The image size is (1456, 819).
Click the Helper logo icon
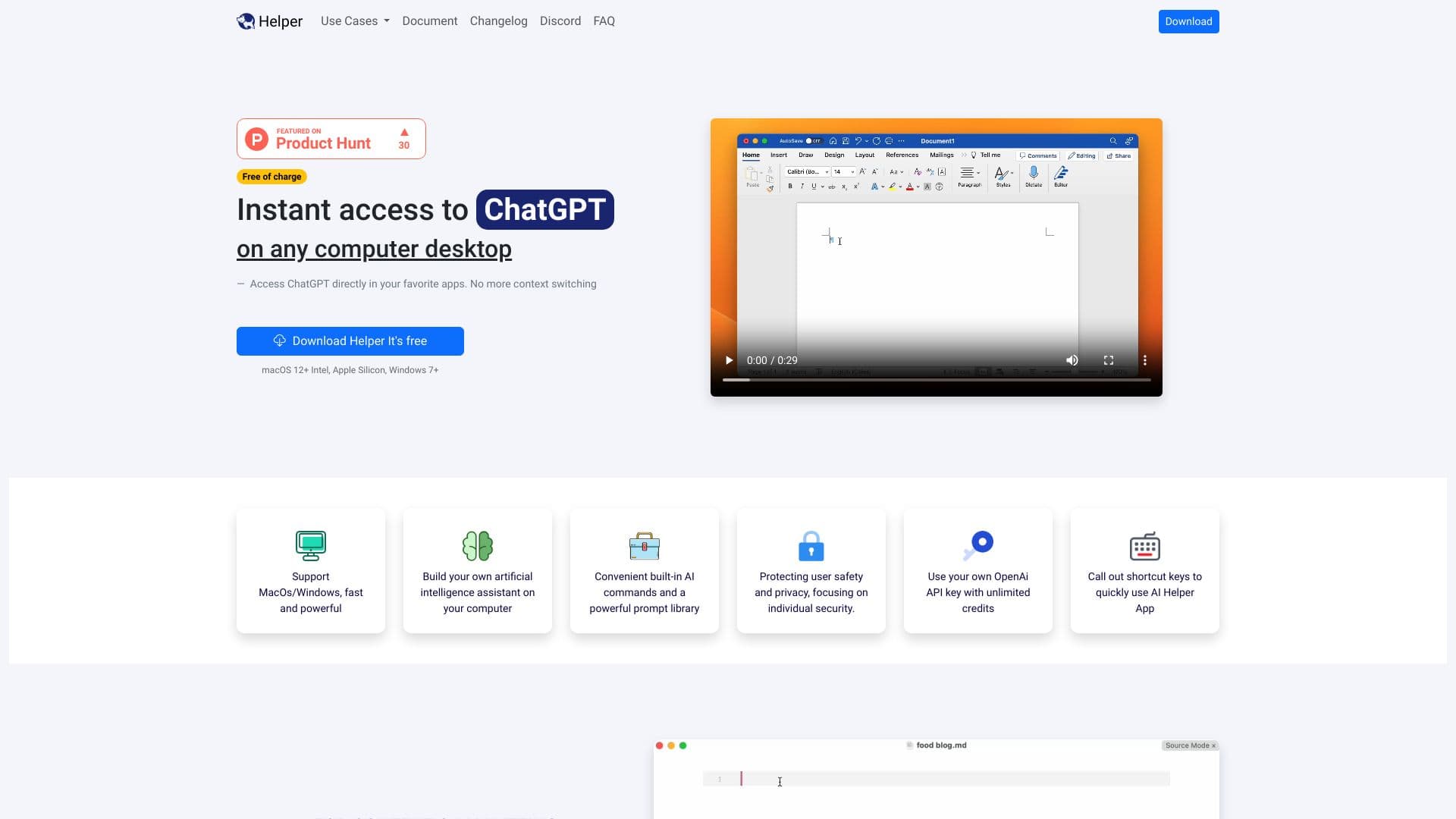pyautogui.click(x=246, y=21)
